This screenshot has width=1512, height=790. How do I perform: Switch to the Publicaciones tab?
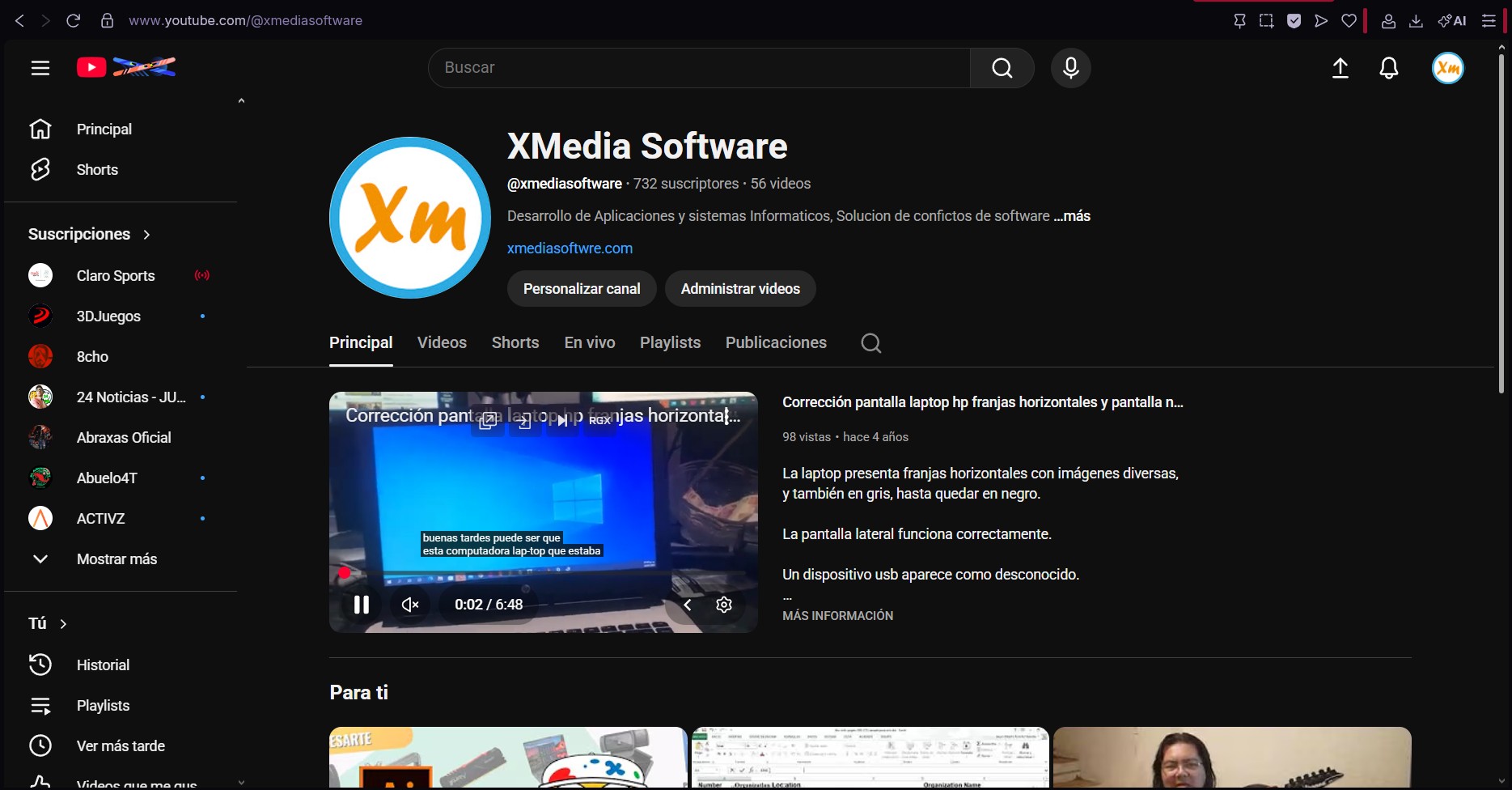tap(775, 342)
